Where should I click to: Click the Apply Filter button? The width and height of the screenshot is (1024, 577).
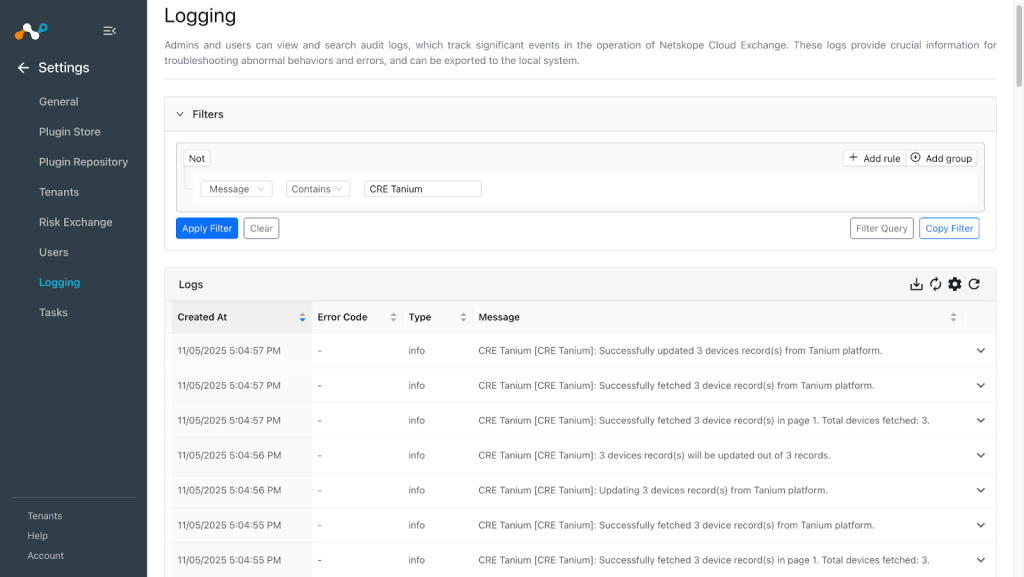point(207,228)
